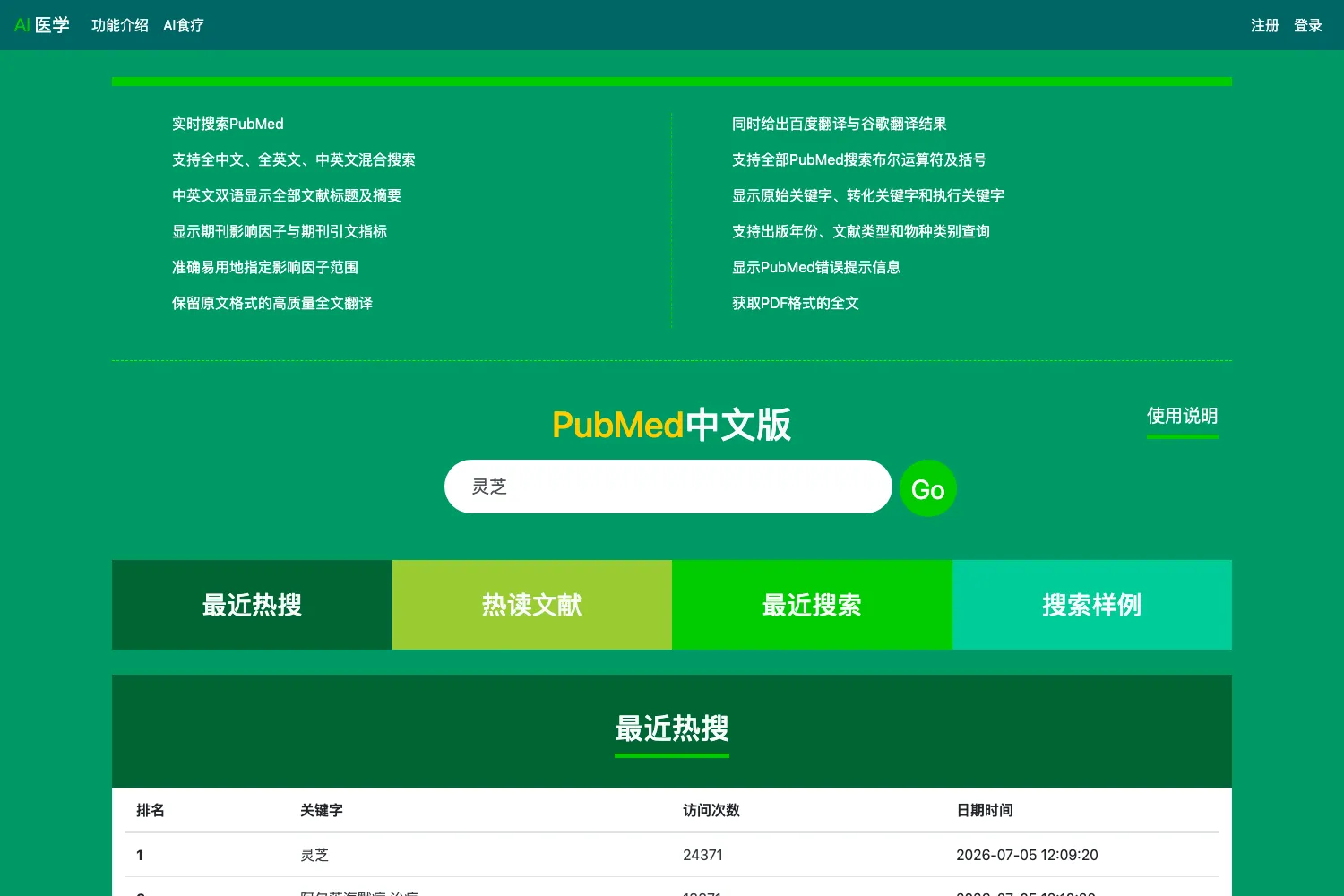Click the 排名 column header
Image resolution: width=1344 pixels, height=896 pixels.
[x=151, y=810]
